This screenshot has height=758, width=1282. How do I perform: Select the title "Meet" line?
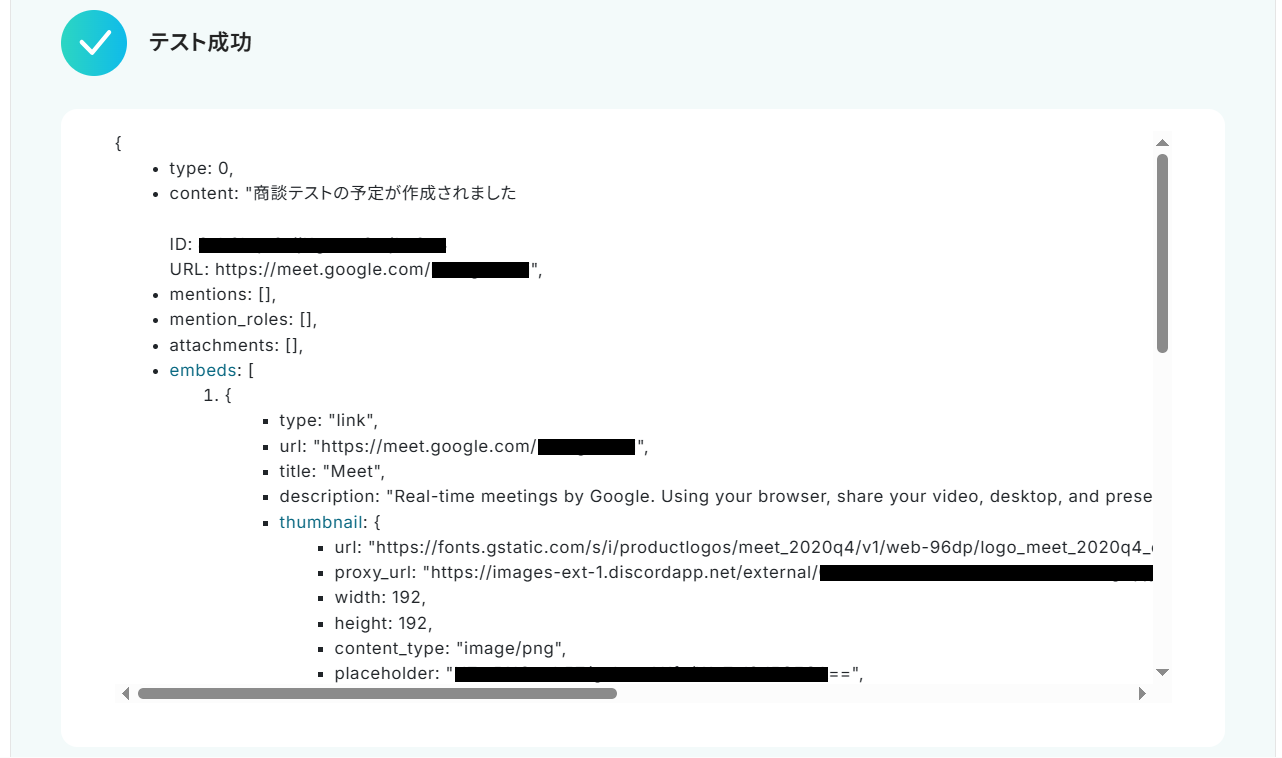(332, 471)
